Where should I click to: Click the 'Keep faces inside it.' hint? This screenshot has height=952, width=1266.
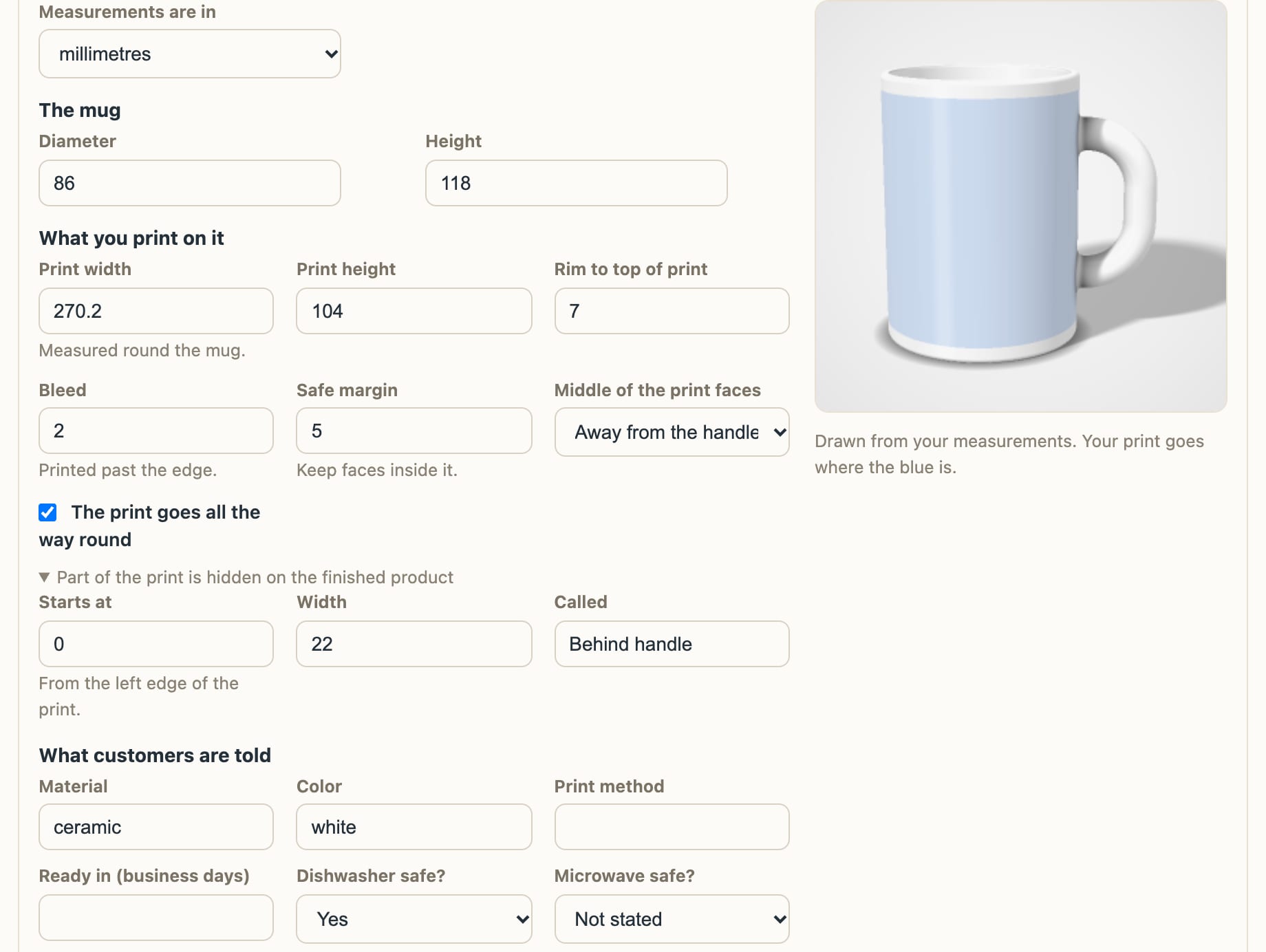[x=377, y=470]
